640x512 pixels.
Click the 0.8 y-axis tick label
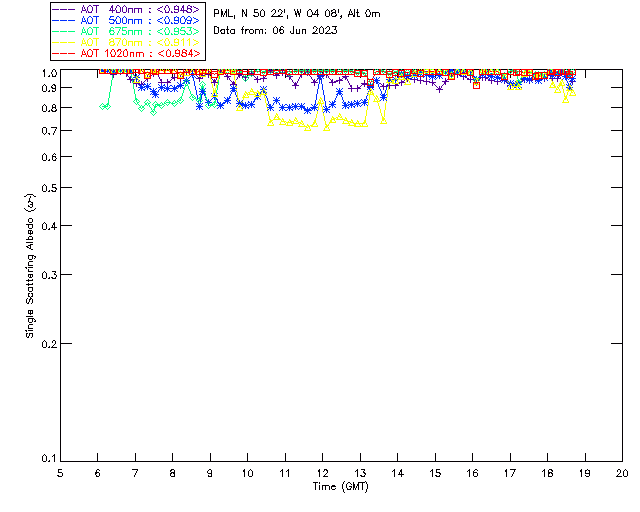(x=49, y=108)
